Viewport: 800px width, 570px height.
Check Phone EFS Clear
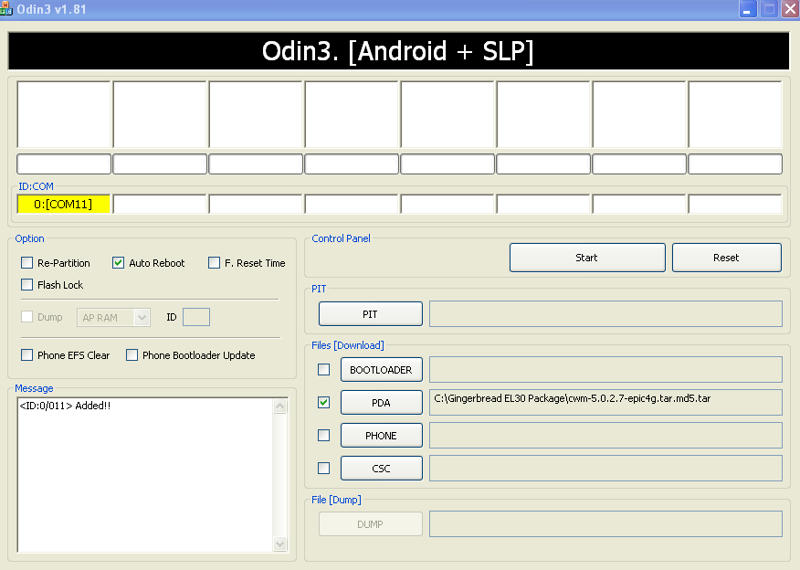pos(27,355)
